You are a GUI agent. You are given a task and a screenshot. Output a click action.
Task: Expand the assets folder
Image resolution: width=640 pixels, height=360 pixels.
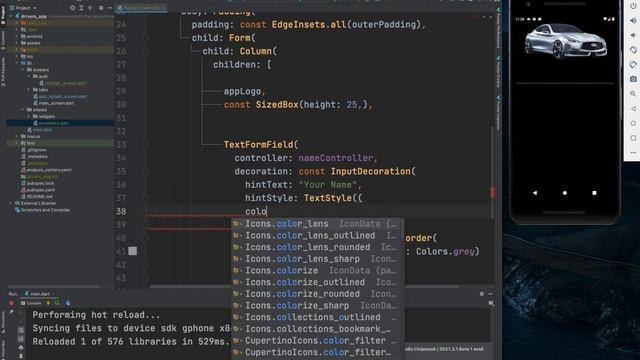[17, 43]
